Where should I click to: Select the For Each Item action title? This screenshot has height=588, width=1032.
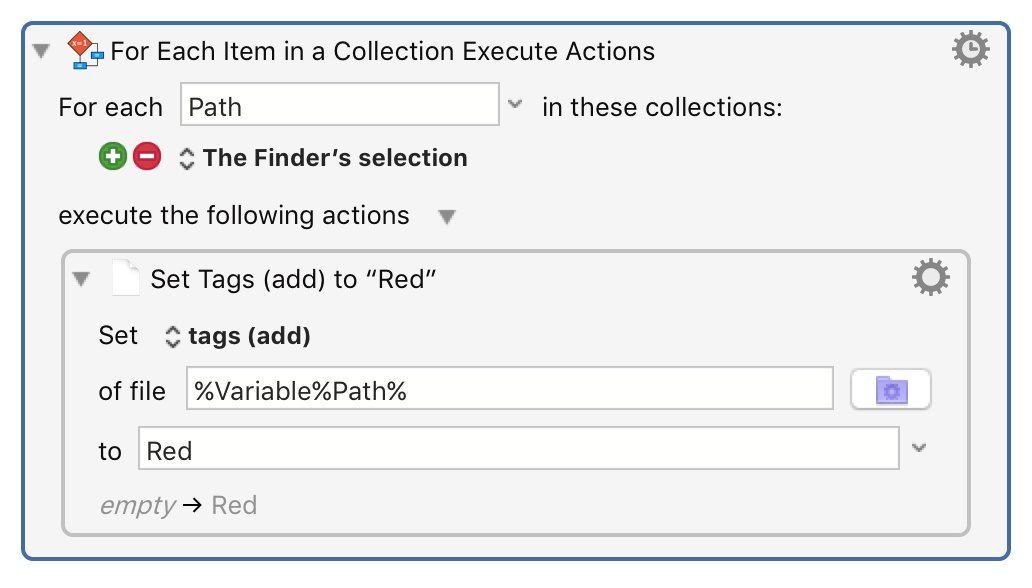(383, 51)
